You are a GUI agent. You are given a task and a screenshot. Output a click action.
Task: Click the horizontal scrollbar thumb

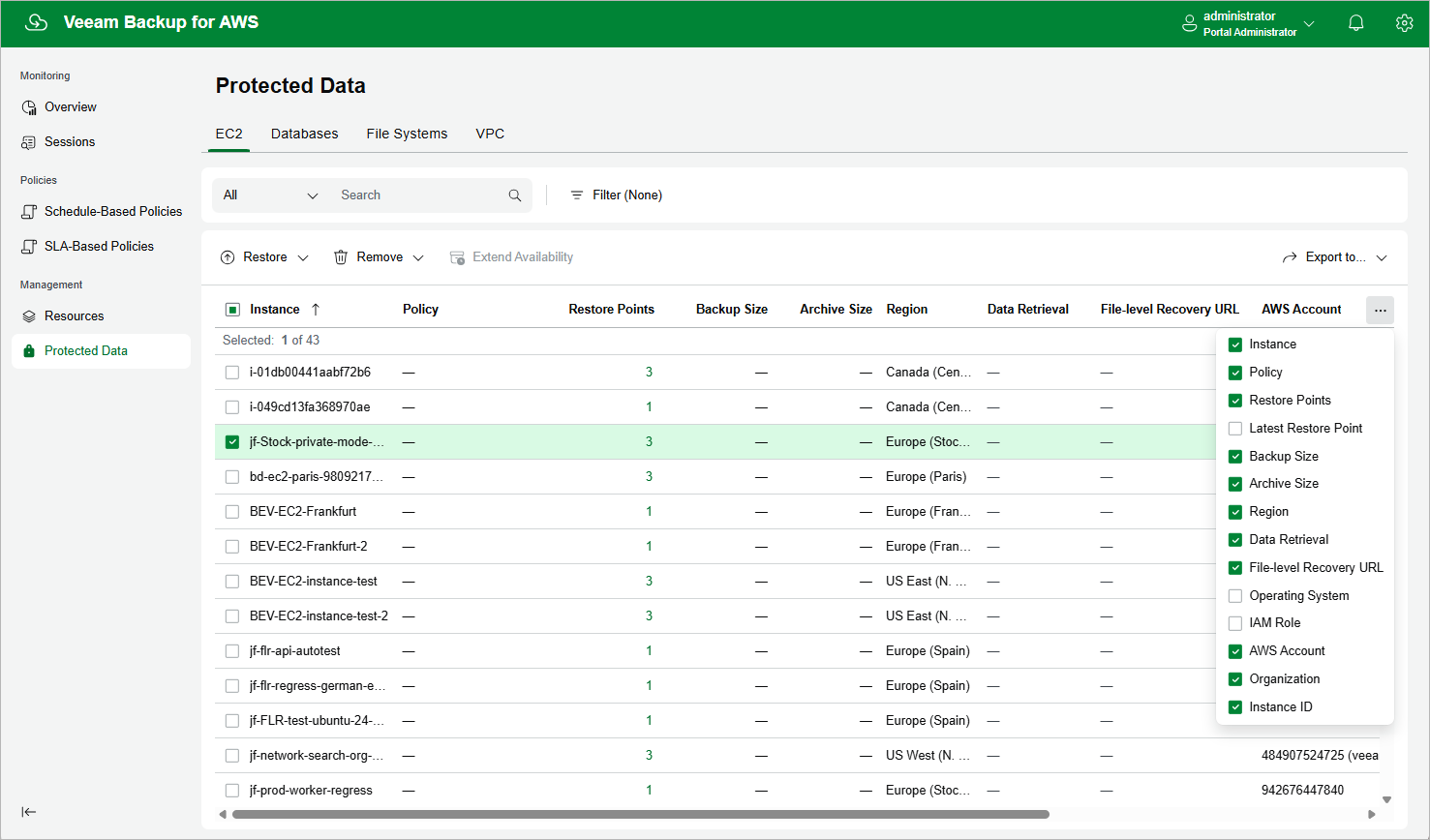[641, 815]
